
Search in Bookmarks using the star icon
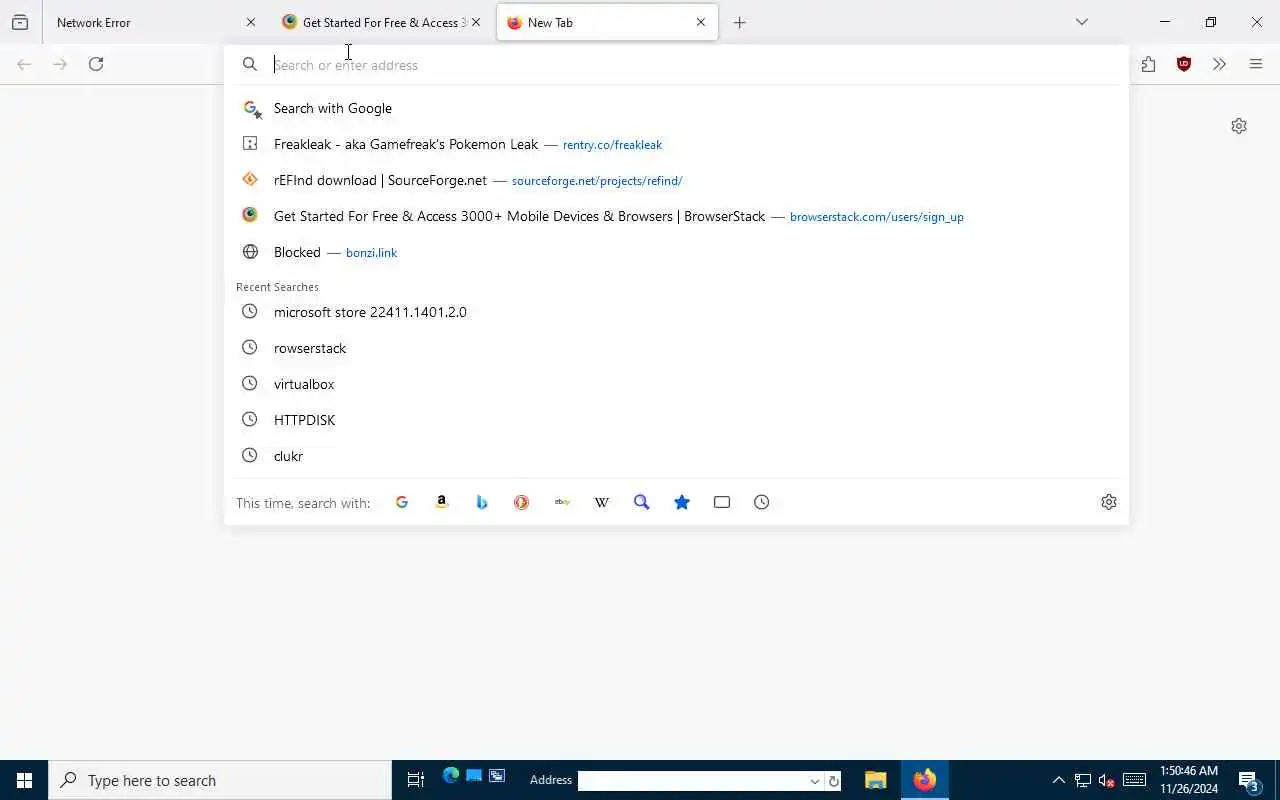(682, 502)
